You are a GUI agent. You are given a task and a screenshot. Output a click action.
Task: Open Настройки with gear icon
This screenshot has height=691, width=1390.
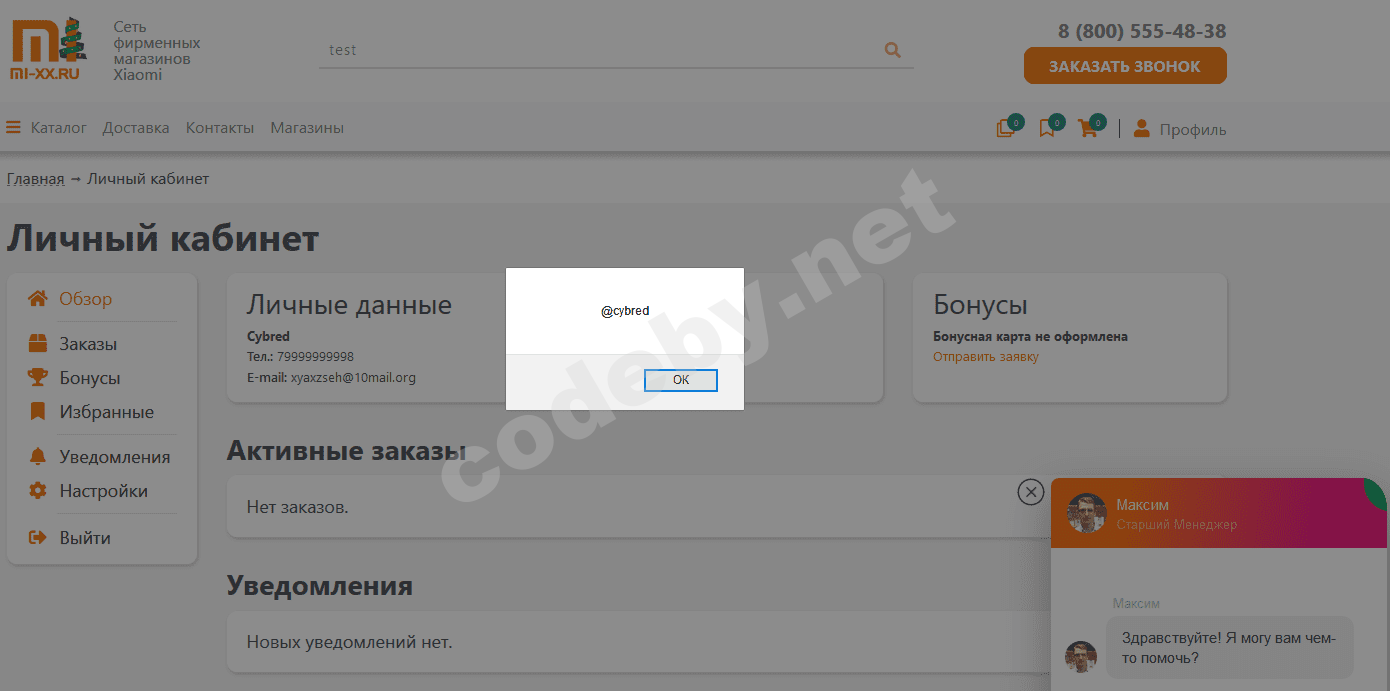[x=103, y=491]
